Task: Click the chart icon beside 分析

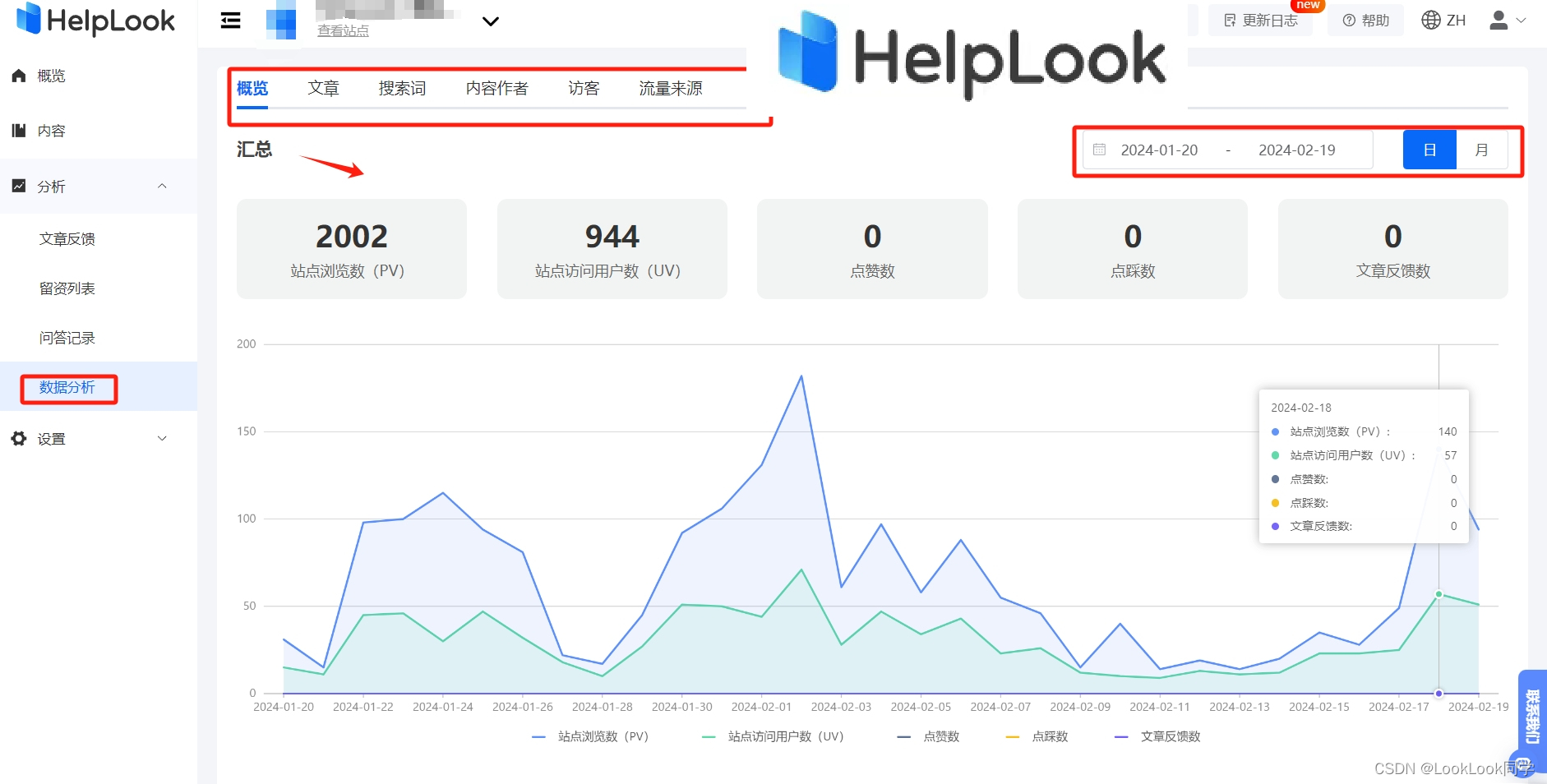Action: 19,187
